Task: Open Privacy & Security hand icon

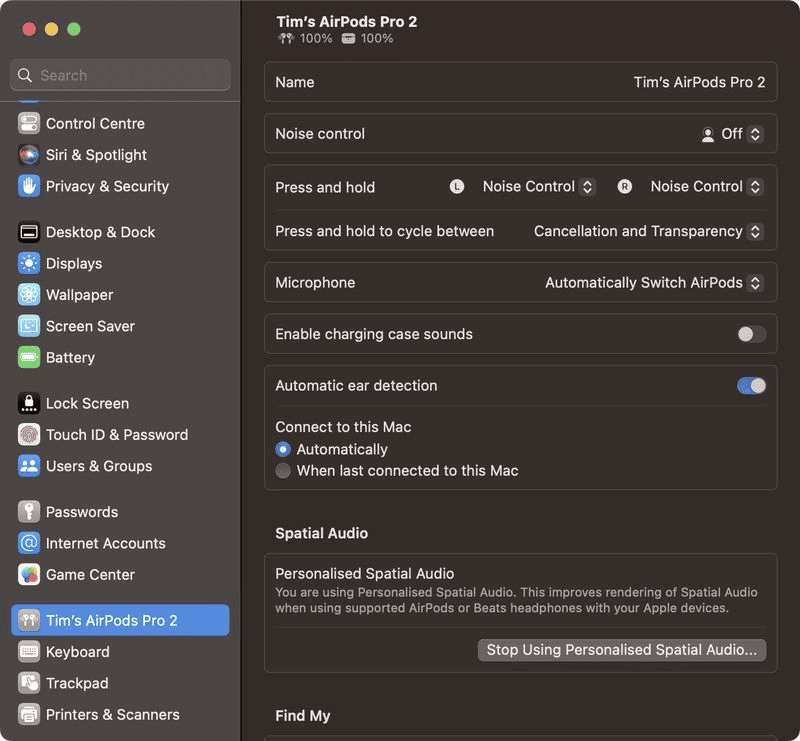Action: pos(29,186)
